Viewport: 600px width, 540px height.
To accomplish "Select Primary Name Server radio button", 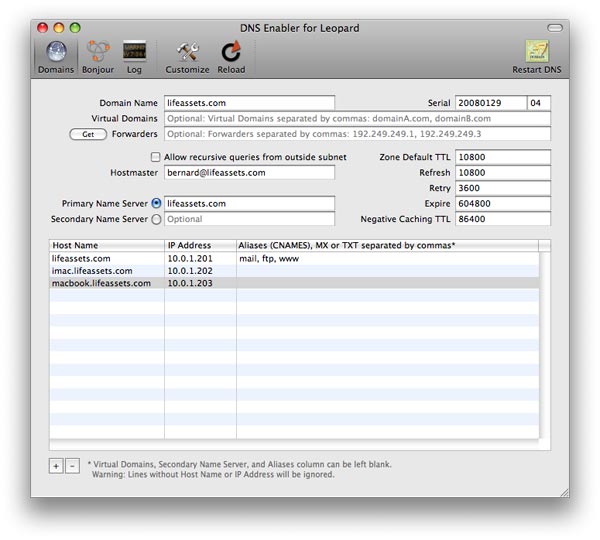I will pyautogui.click(x=155, y=203).
